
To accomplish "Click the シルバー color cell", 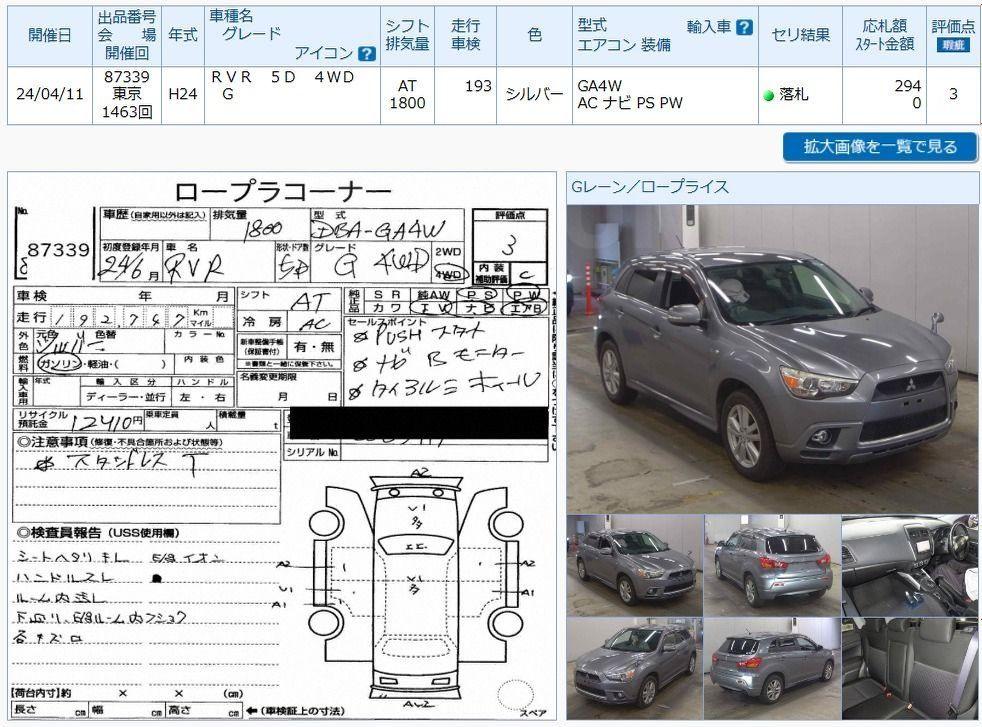I will tap(534, 95).
